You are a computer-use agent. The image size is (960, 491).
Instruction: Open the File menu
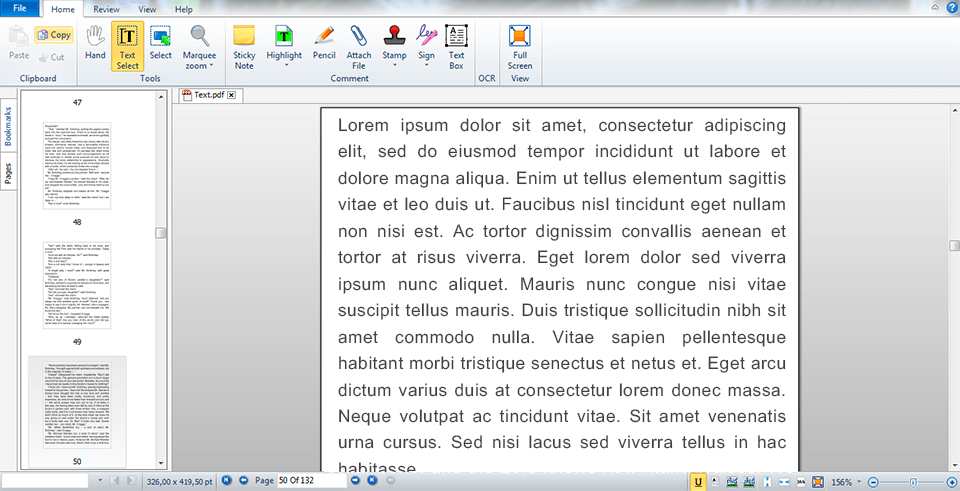click(20, 9)
